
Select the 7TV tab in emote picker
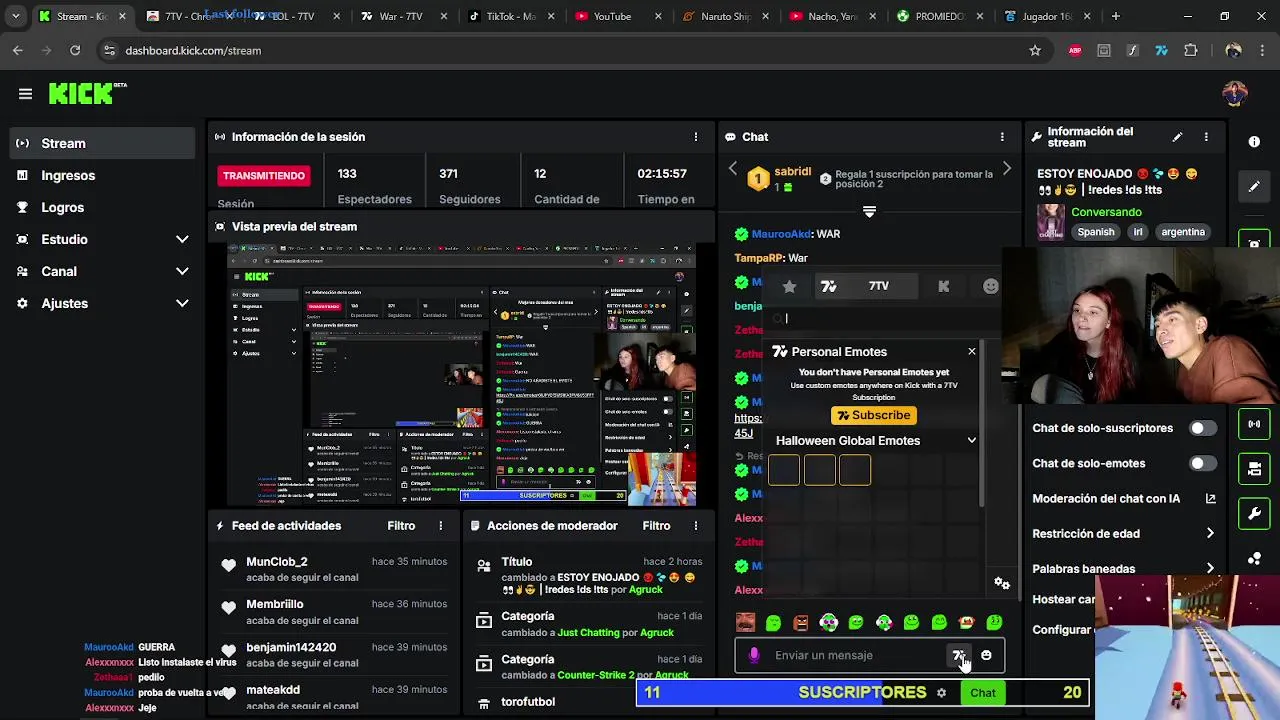(x=866, y=287)
